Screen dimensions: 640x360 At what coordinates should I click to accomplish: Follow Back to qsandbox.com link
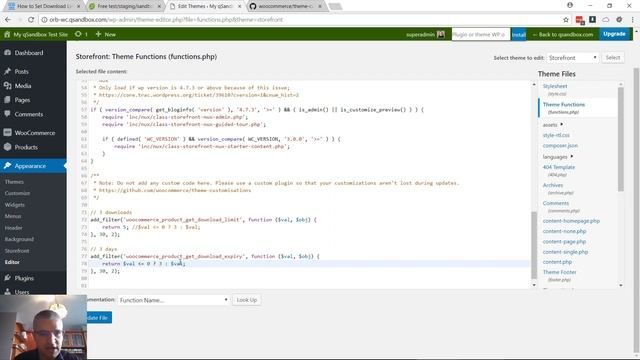(x=563, y=35)
